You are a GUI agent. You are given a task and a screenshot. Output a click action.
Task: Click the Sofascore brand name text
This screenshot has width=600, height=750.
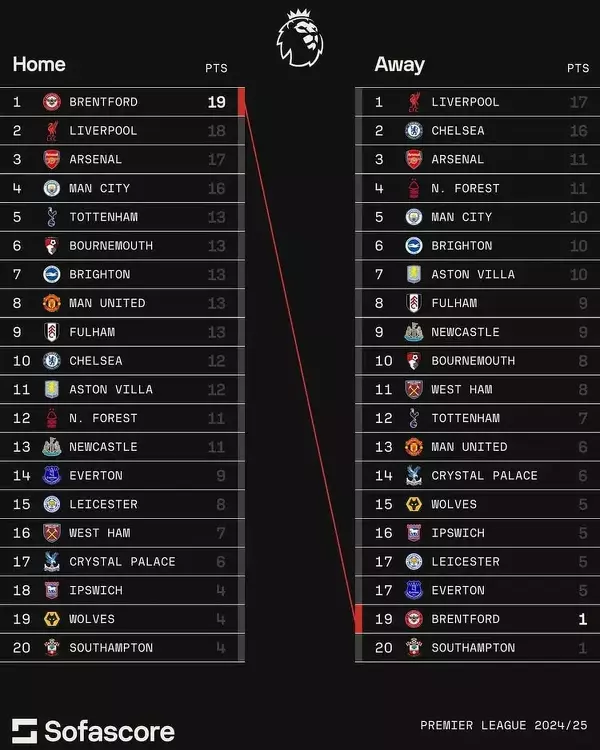click(x=109, y=731)
